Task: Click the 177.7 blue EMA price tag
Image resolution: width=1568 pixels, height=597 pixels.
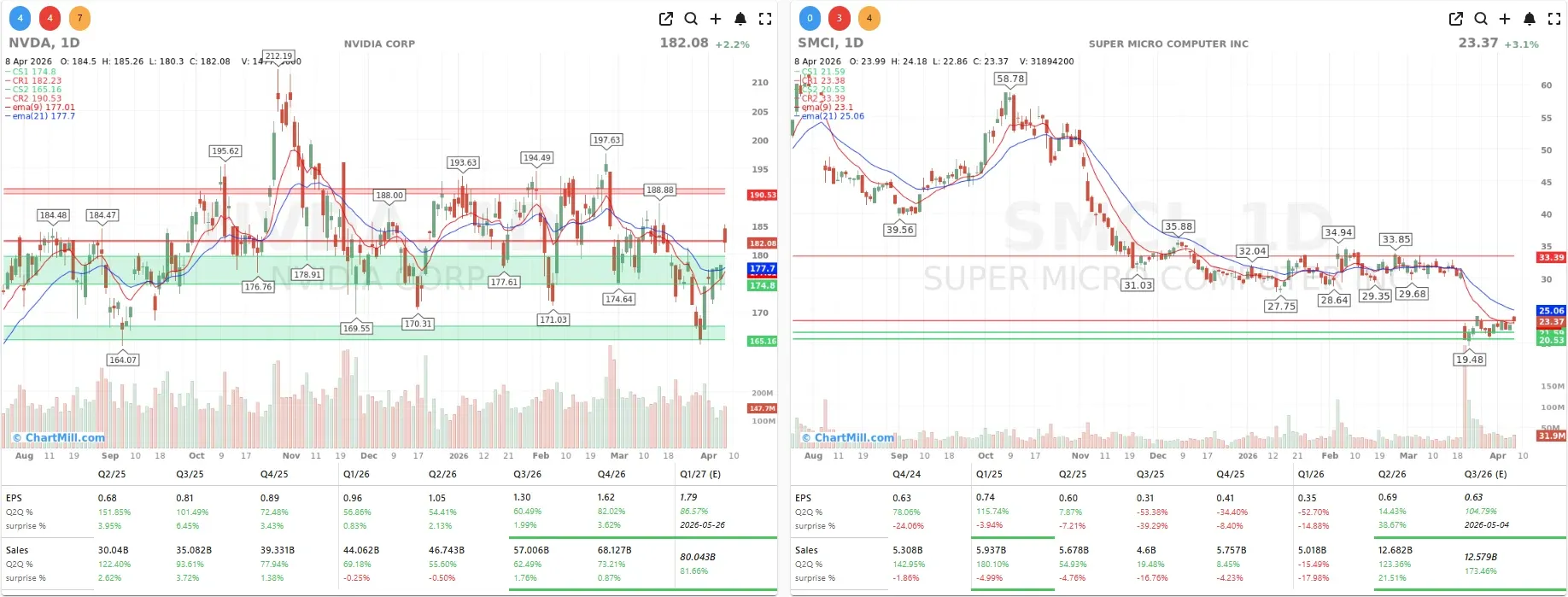Action: pos(762,268)
